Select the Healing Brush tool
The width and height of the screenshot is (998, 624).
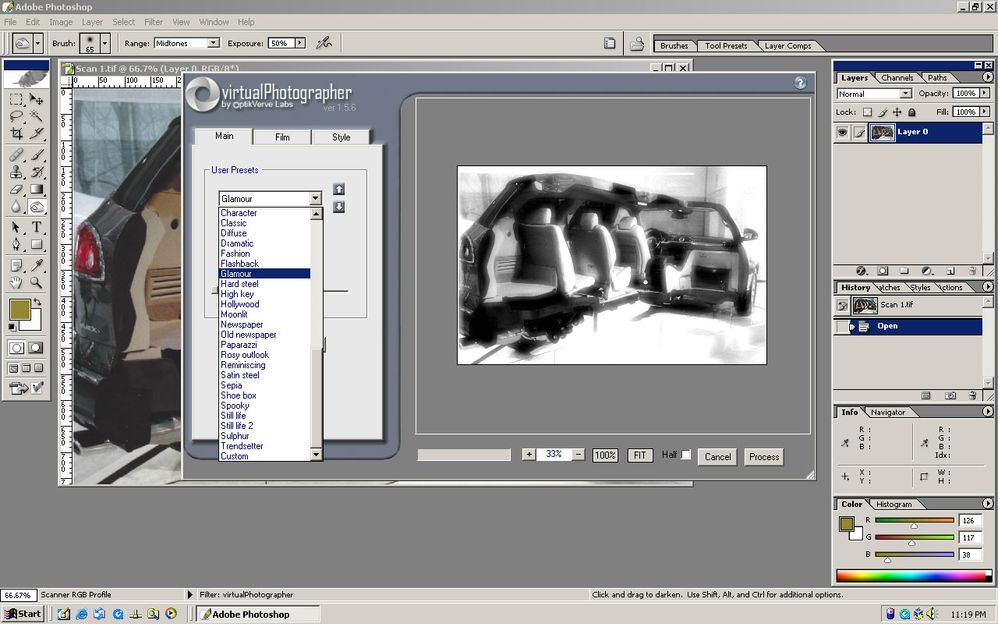click(17, 155)
